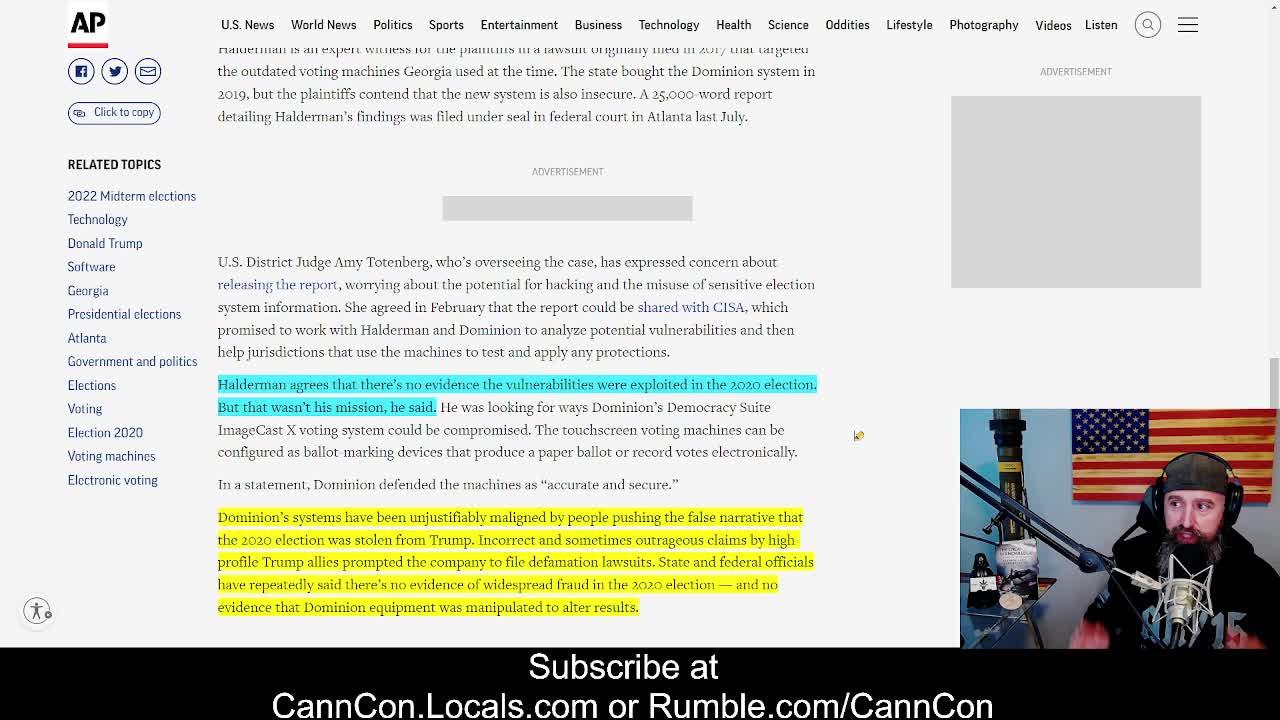The width and height of the screenshot is (1280, 720).
Task: Share article on Facebook
Action: coord(81,71)
